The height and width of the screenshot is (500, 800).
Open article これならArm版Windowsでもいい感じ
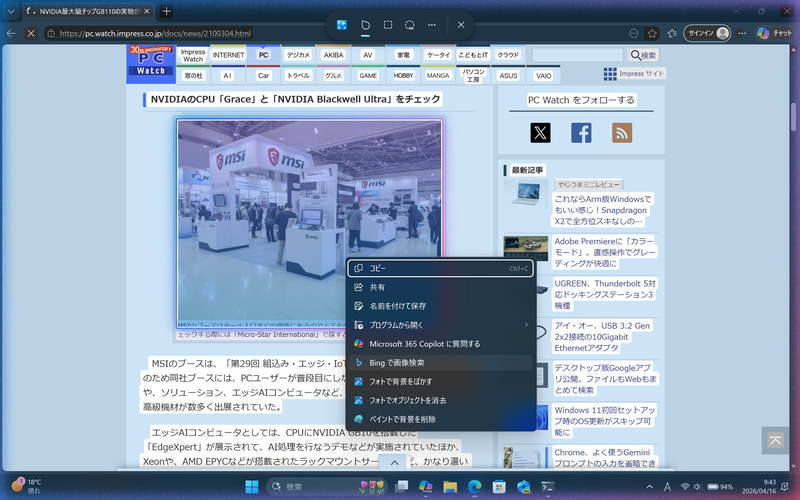pos(603,210)
